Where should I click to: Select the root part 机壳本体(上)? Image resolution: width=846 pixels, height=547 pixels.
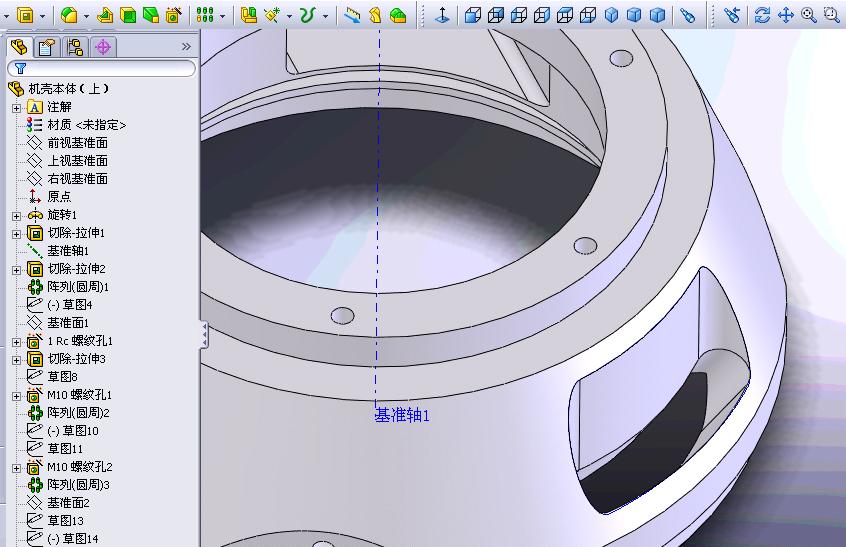click(x=69, y=88)
